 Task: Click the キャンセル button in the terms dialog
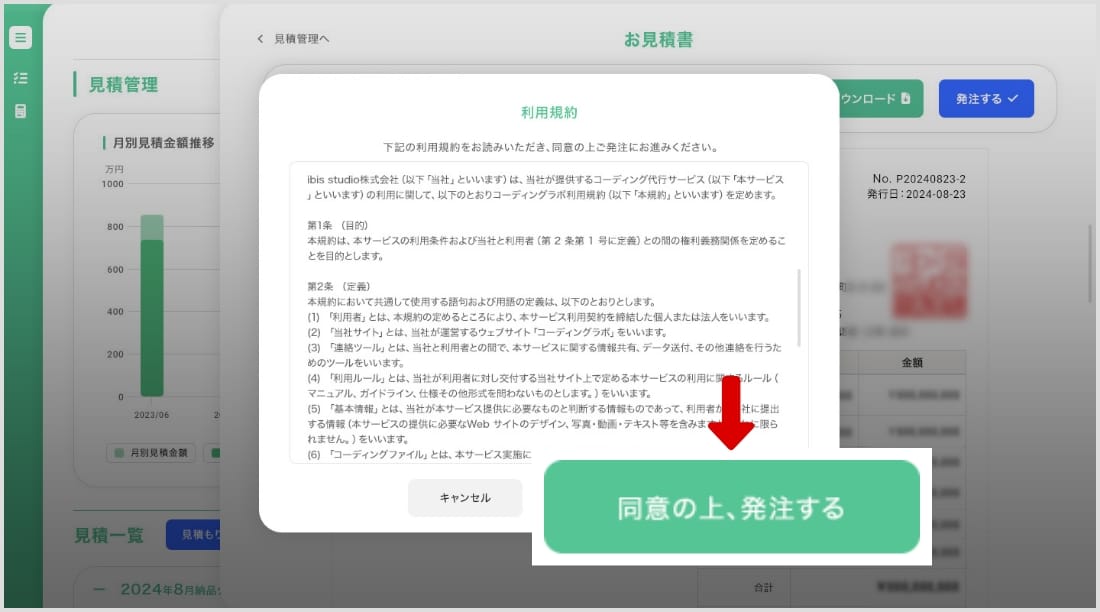465,497
